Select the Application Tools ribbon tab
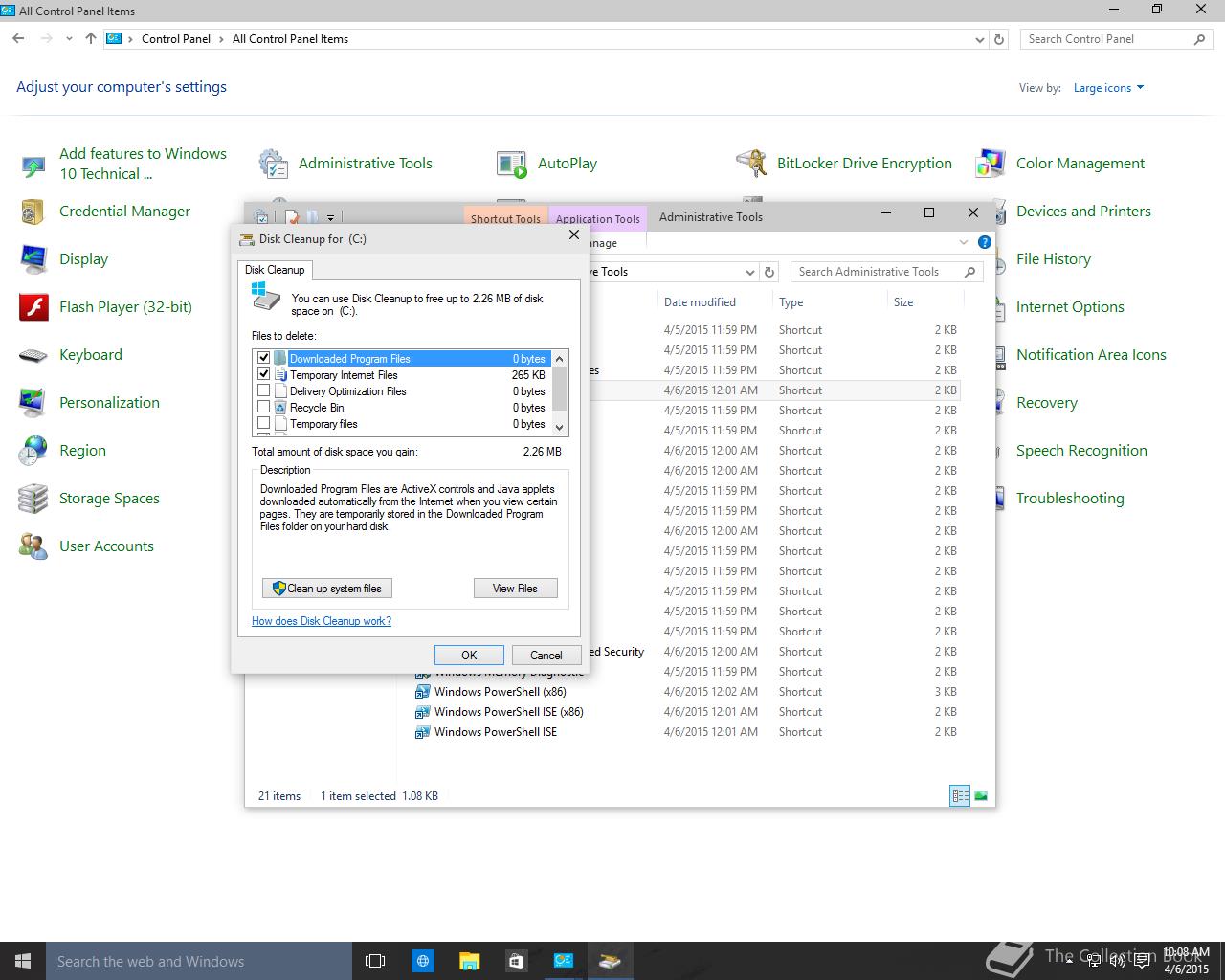 [x=598, y=218]
